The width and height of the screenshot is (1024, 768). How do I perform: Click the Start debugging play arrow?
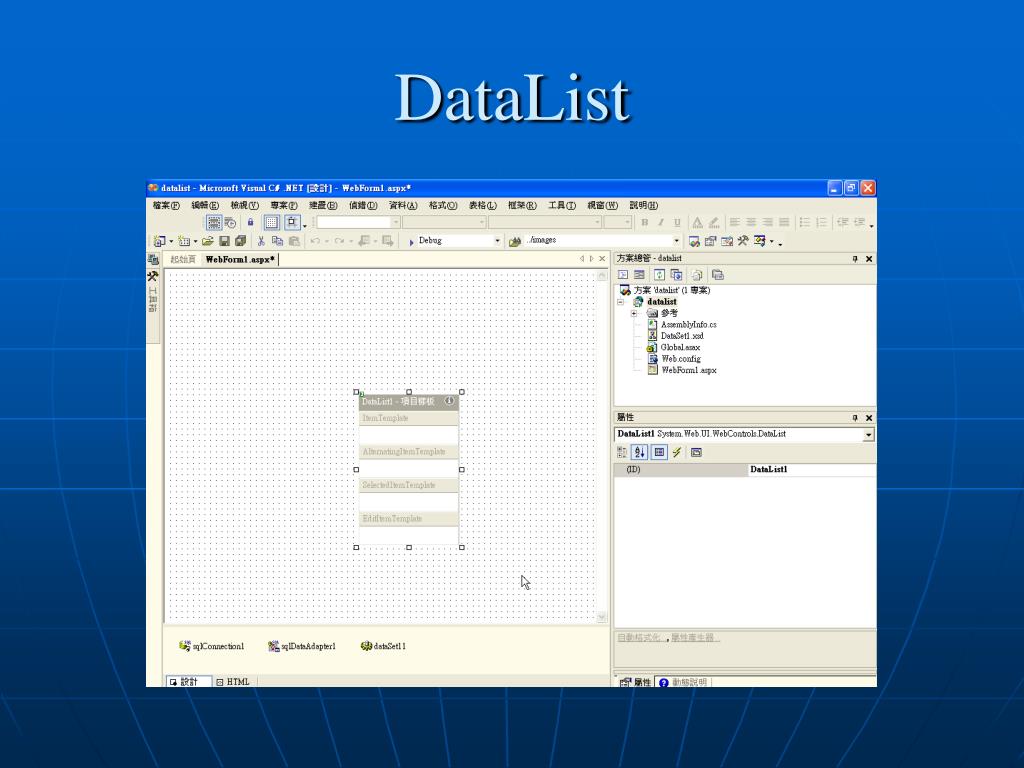coord(411,242)
